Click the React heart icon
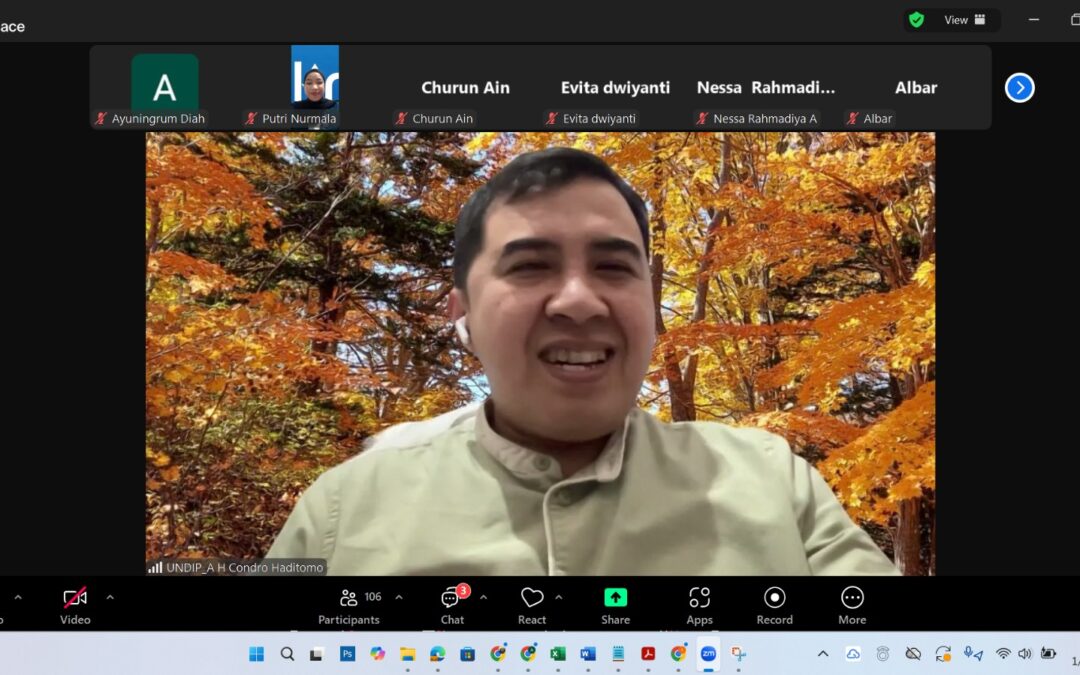Viewport: 1080px width, 675px height. tap(532, 598)
